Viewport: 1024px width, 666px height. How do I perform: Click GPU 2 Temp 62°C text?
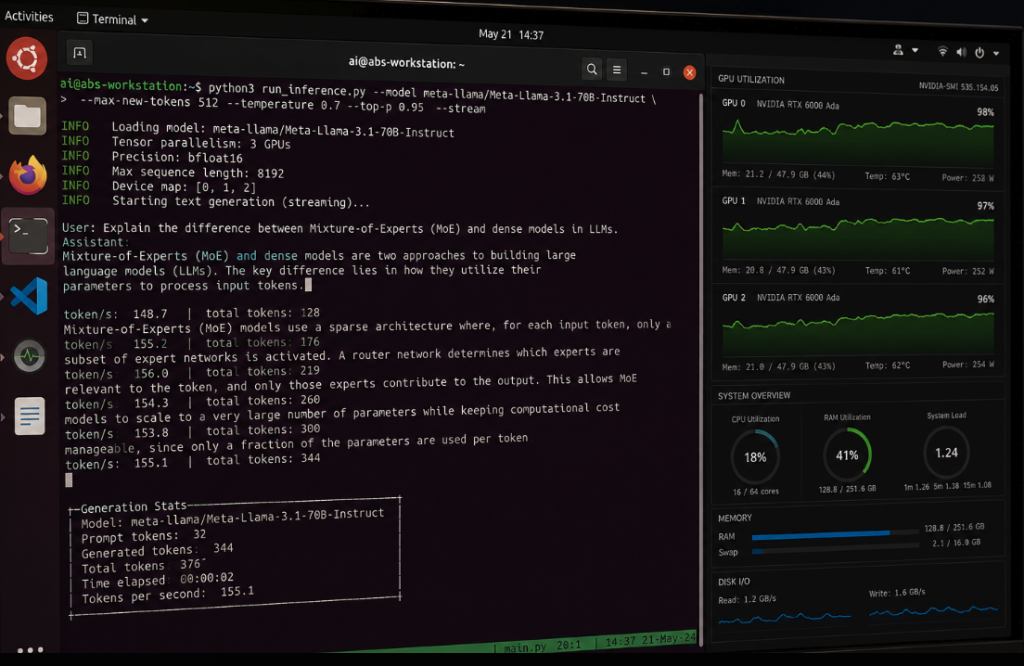pos(887,366)
